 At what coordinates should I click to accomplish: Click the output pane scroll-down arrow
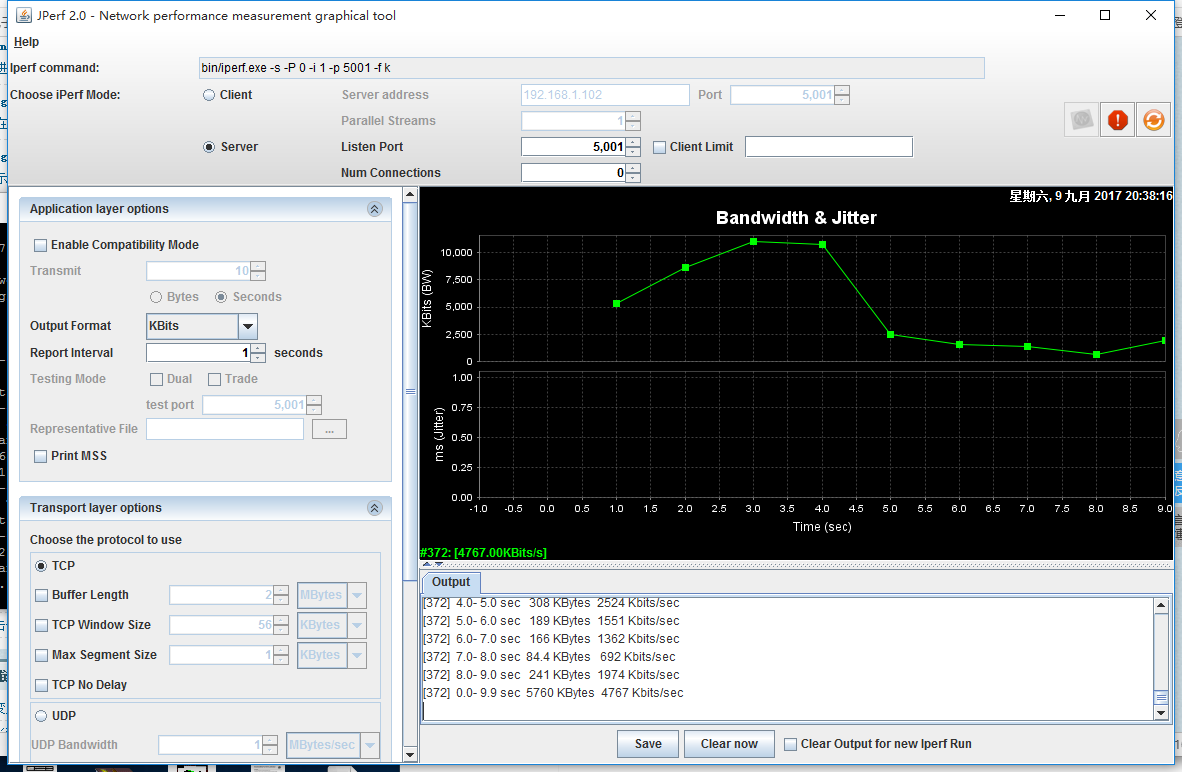point(1161,713)
